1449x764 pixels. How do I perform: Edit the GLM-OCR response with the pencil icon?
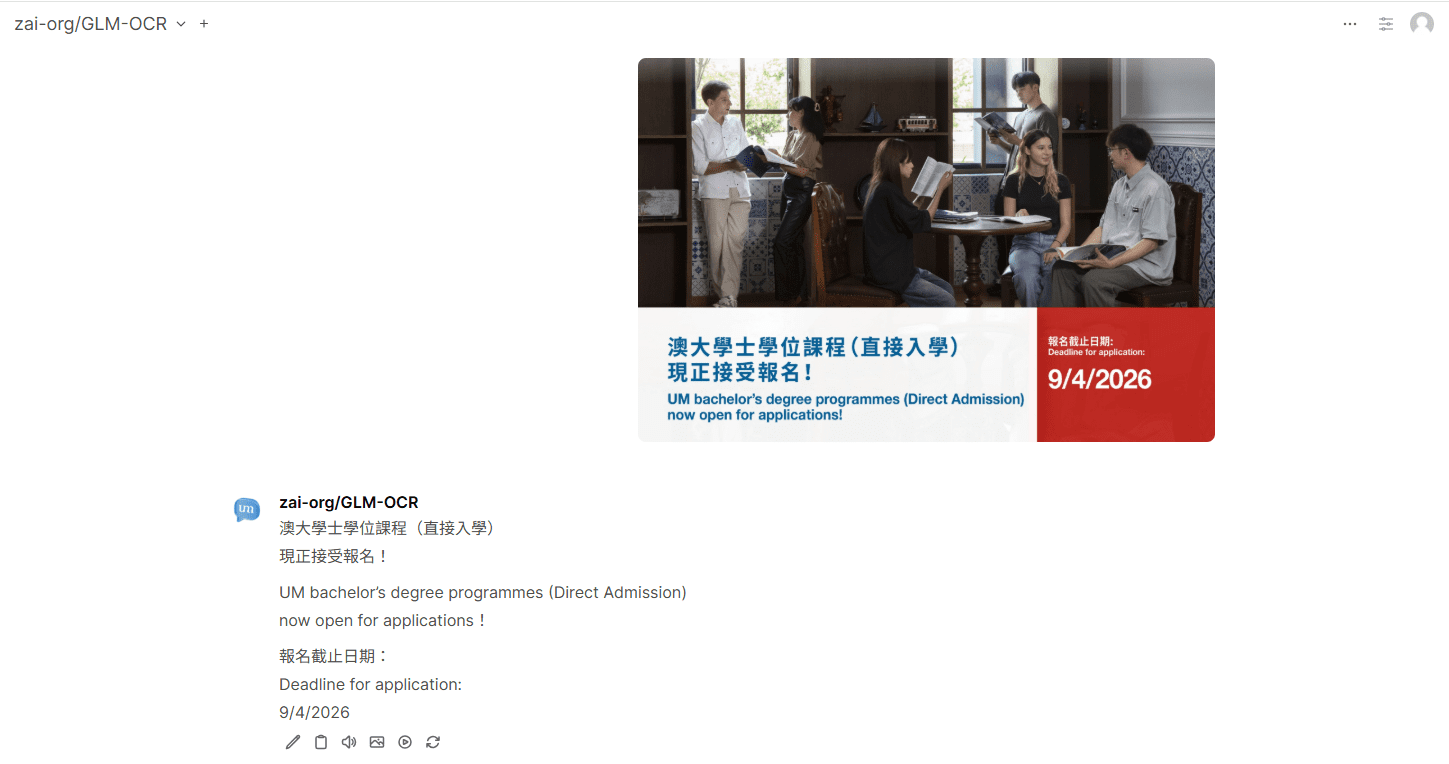tap(293, 742)
